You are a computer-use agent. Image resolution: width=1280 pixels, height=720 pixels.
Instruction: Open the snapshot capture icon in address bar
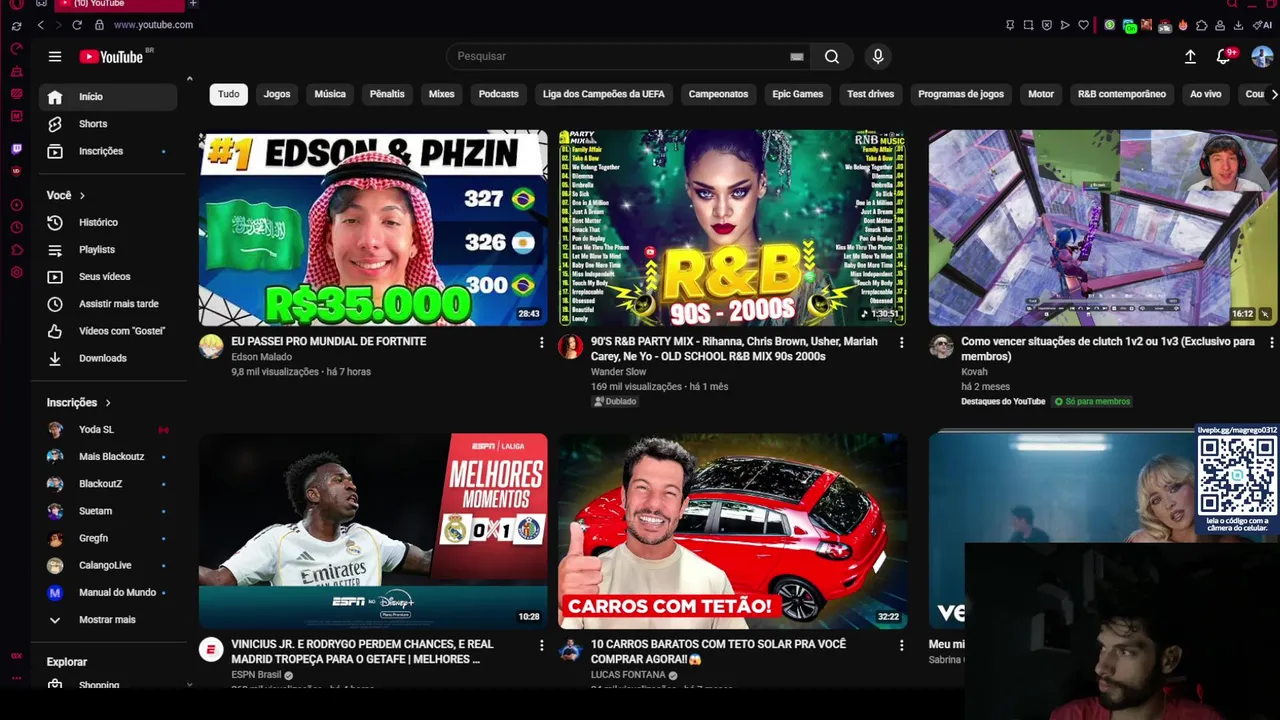click(1028, 25)
